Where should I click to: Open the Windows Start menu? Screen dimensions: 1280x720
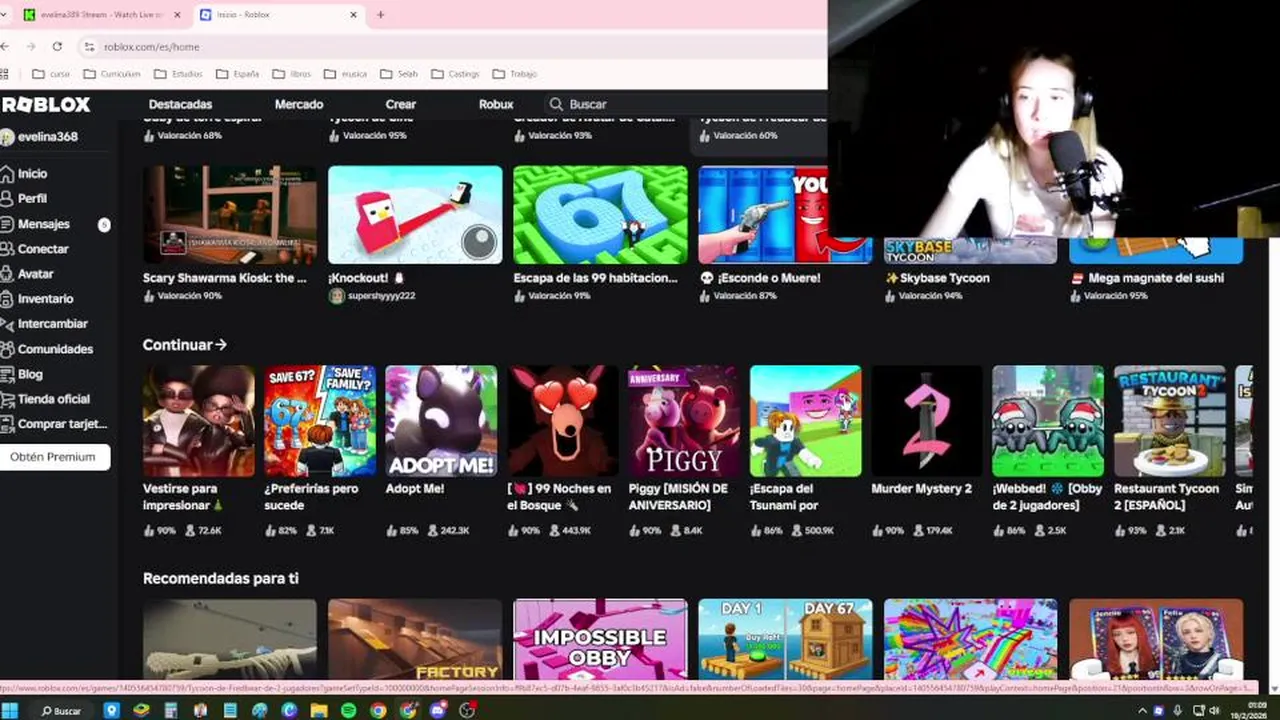[9, 710]
